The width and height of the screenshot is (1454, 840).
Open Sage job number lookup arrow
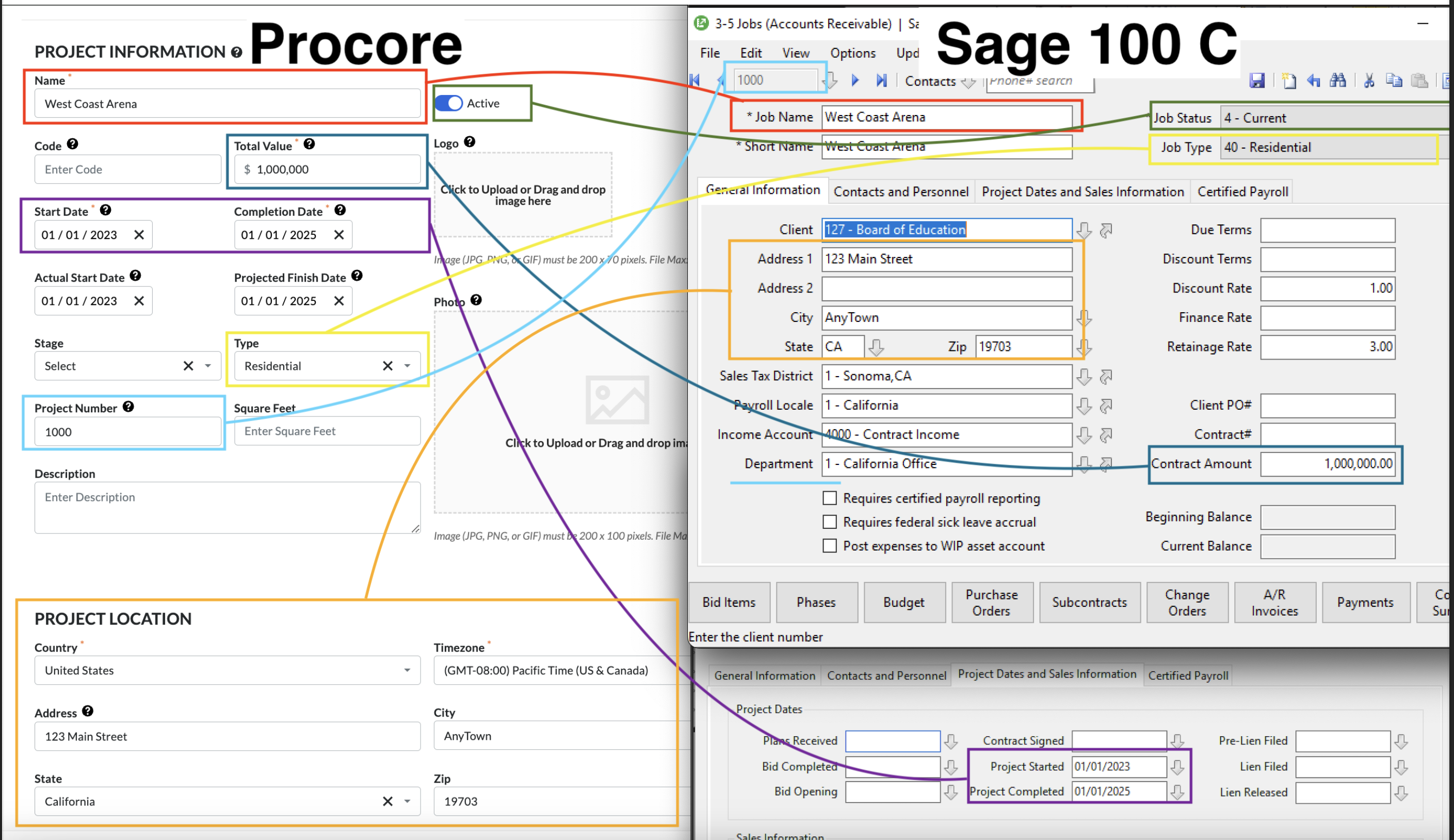[x=831, y=80]
